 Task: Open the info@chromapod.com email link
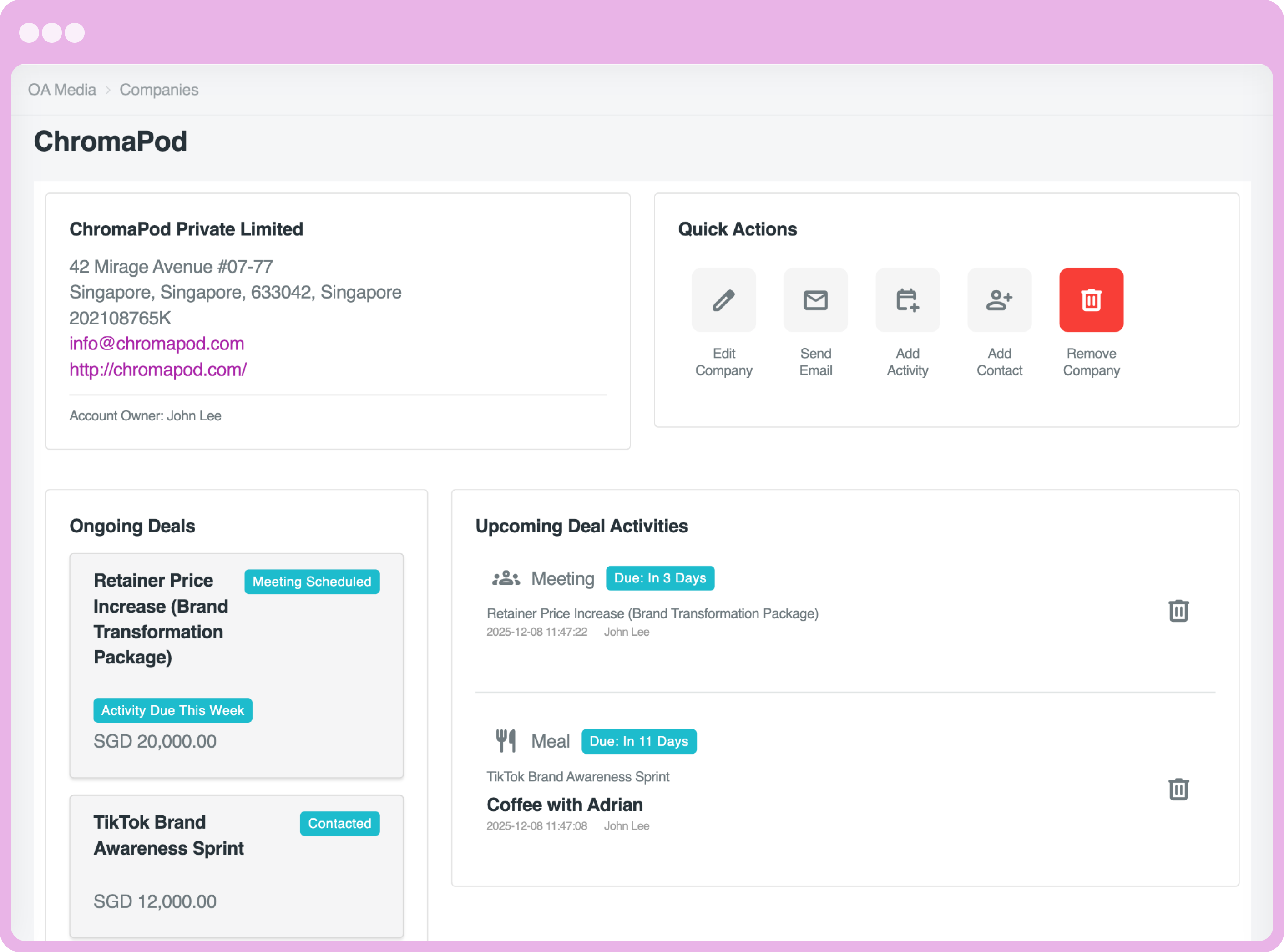(157, 344)
